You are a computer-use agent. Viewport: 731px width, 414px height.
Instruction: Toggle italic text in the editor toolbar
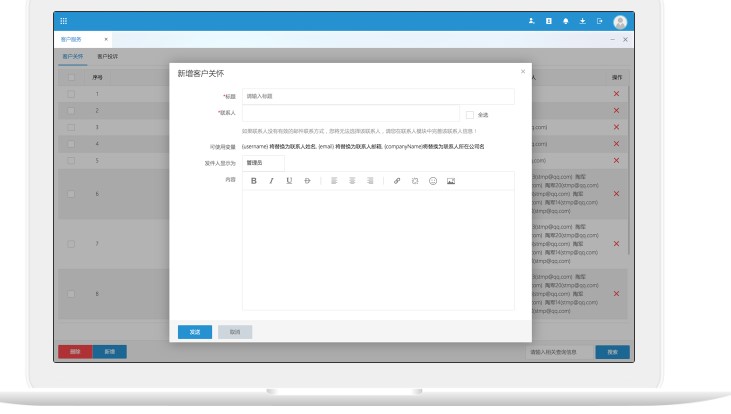271,181
